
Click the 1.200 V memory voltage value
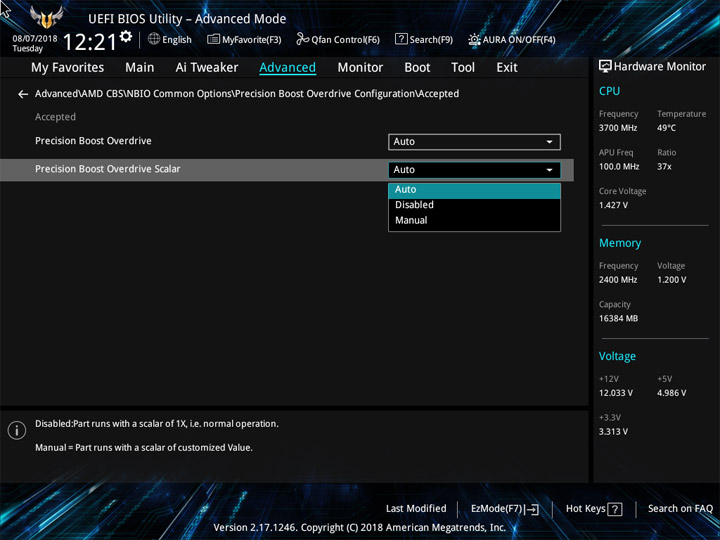672,280
